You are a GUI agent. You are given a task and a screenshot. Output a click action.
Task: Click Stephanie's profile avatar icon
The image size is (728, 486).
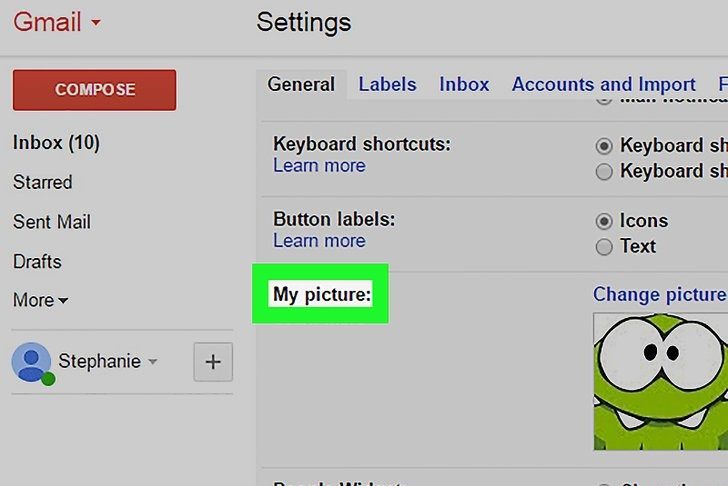pyautogui.click(x=32, y=362)
